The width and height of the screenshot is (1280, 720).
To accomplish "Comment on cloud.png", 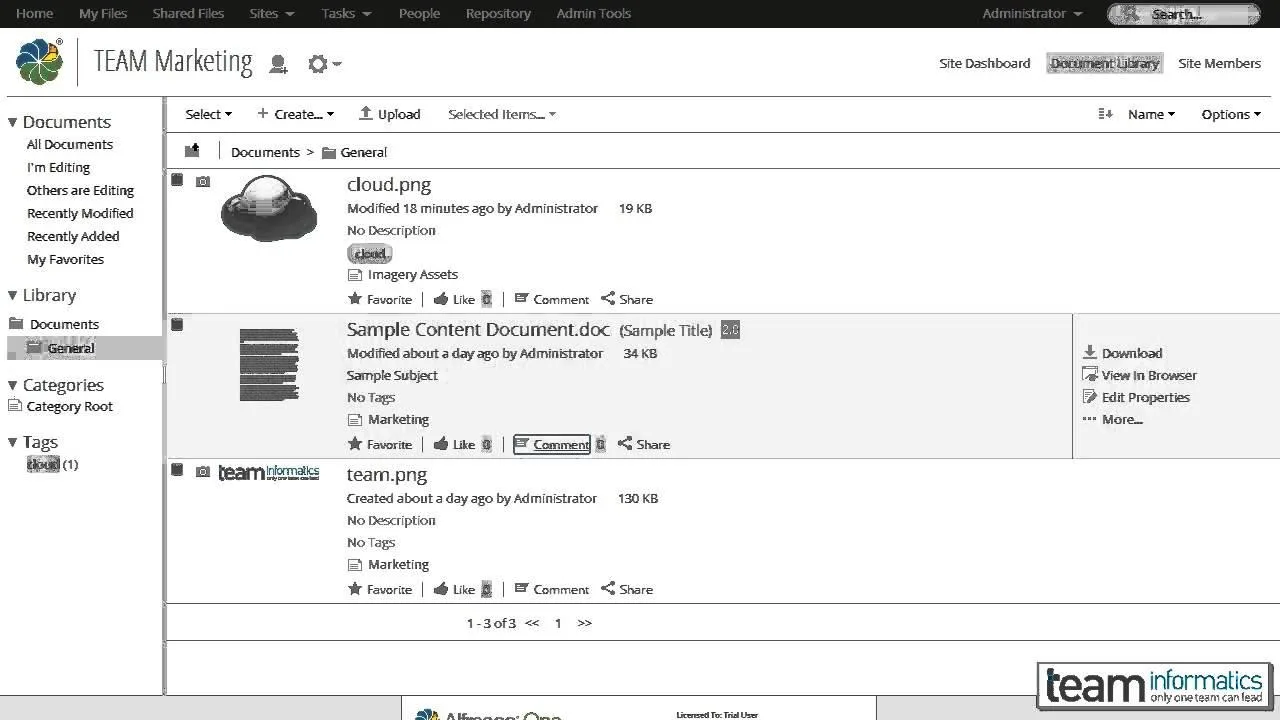I will pos(552,299).
